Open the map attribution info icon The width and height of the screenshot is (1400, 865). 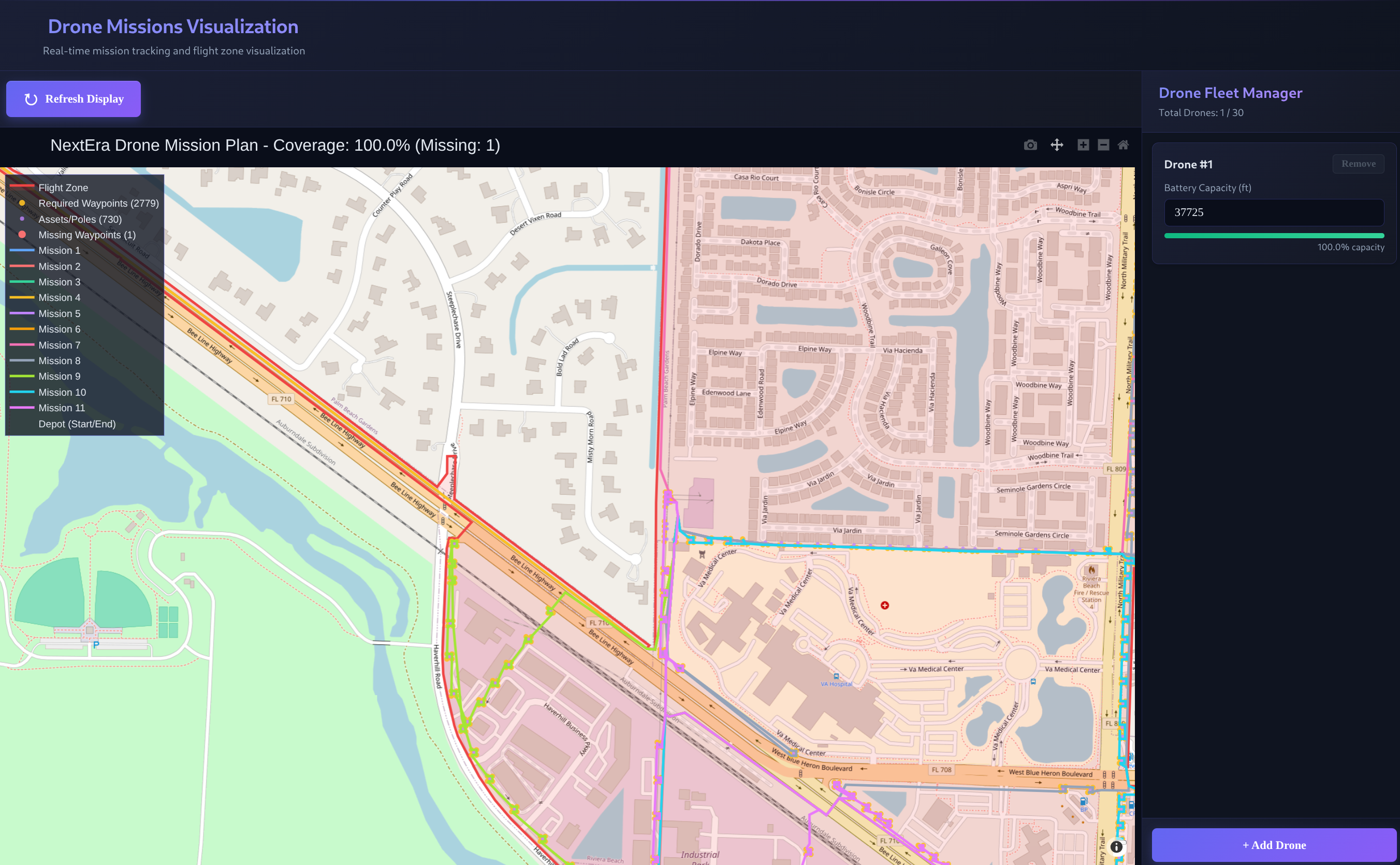coord(1116,847)
